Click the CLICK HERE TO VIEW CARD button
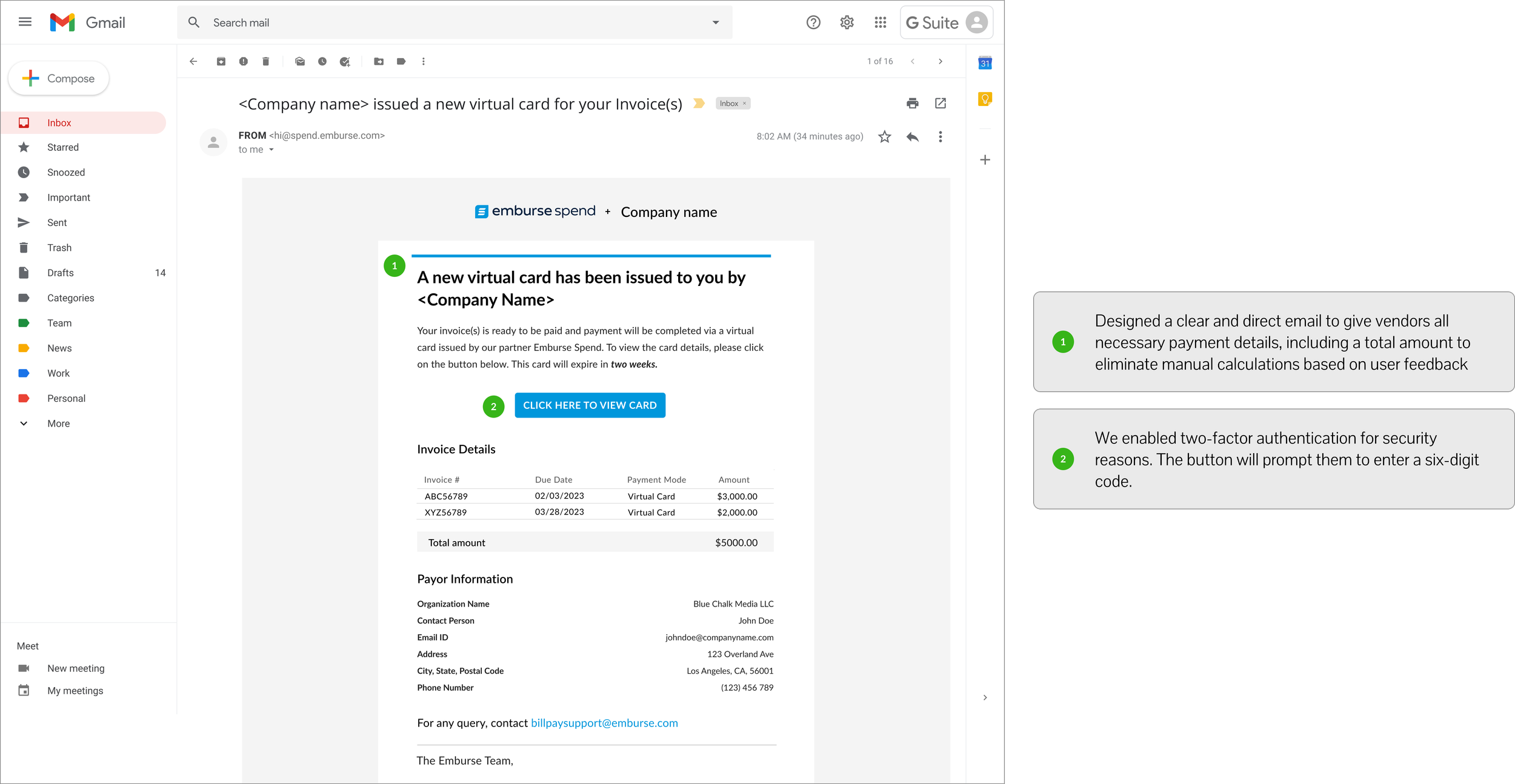The height and width of the screenshot is (784, 1515). click(590, 405)
